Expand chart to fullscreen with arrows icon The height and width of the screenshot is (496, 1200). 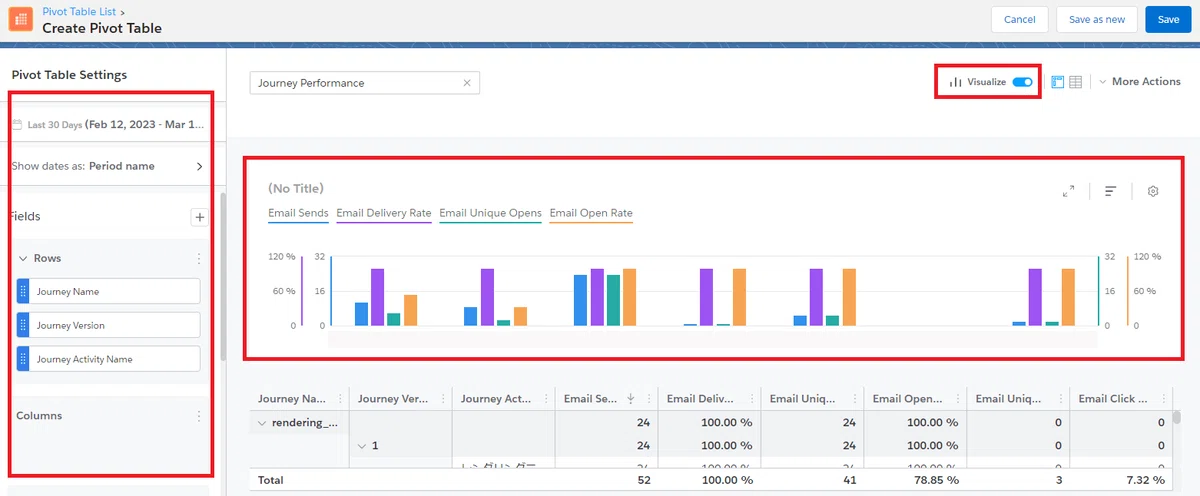click(1069, 191)
